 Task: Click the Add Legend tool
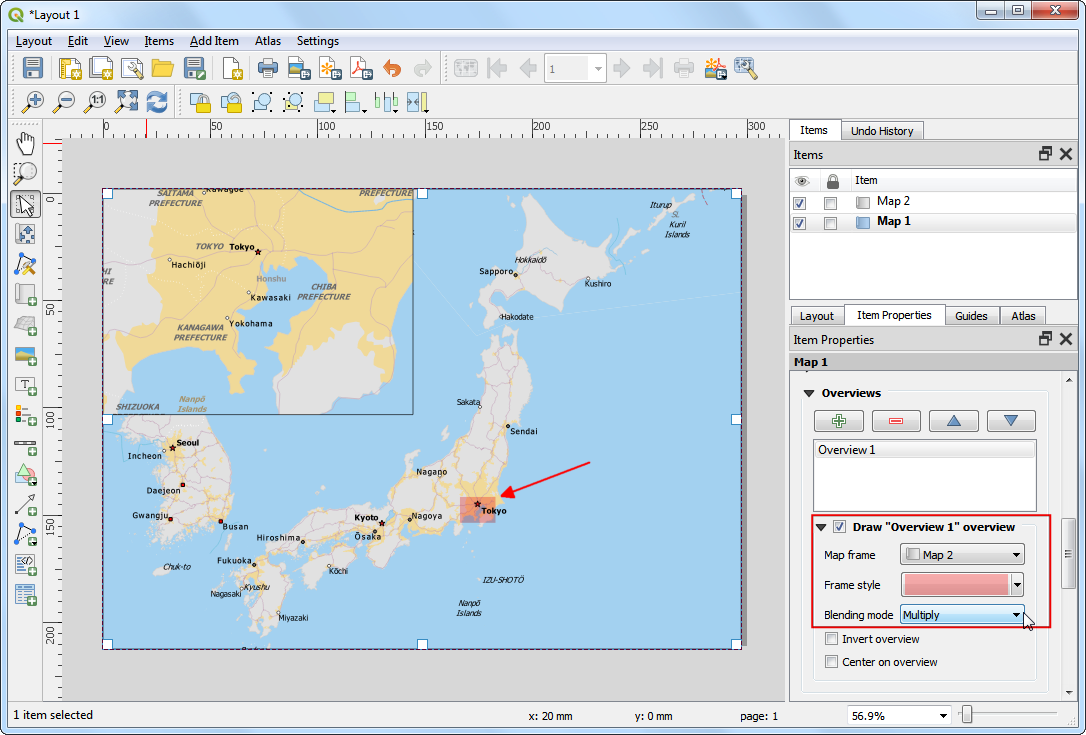click(26, 414)
